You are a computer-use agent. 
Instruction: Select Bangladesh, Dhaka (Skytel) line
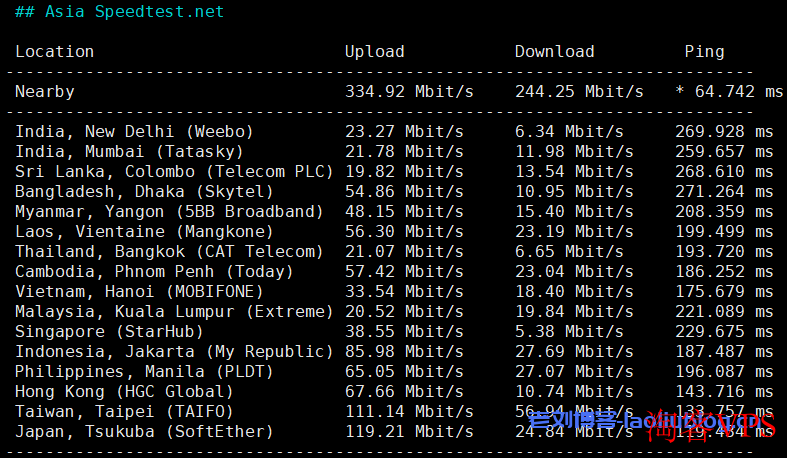[394, 192]
